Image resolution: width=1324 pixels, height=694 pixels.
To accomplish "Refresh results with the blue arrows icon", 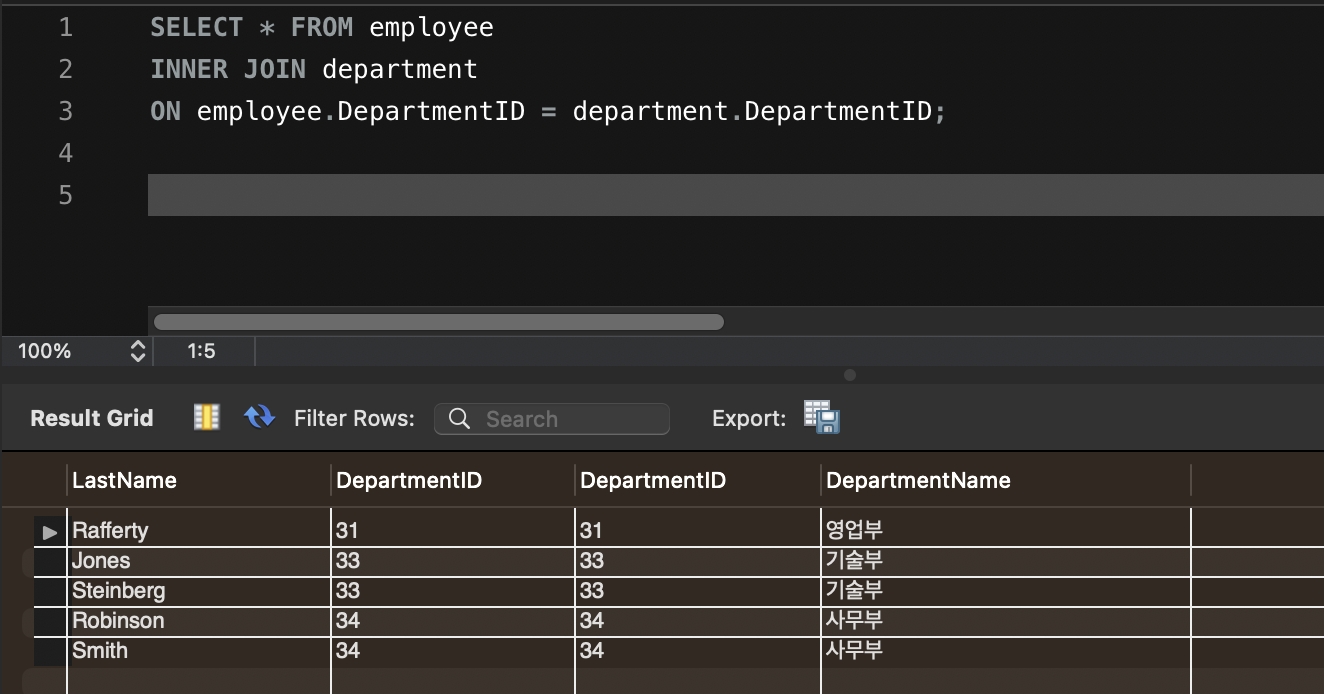I will click(259, 417).
